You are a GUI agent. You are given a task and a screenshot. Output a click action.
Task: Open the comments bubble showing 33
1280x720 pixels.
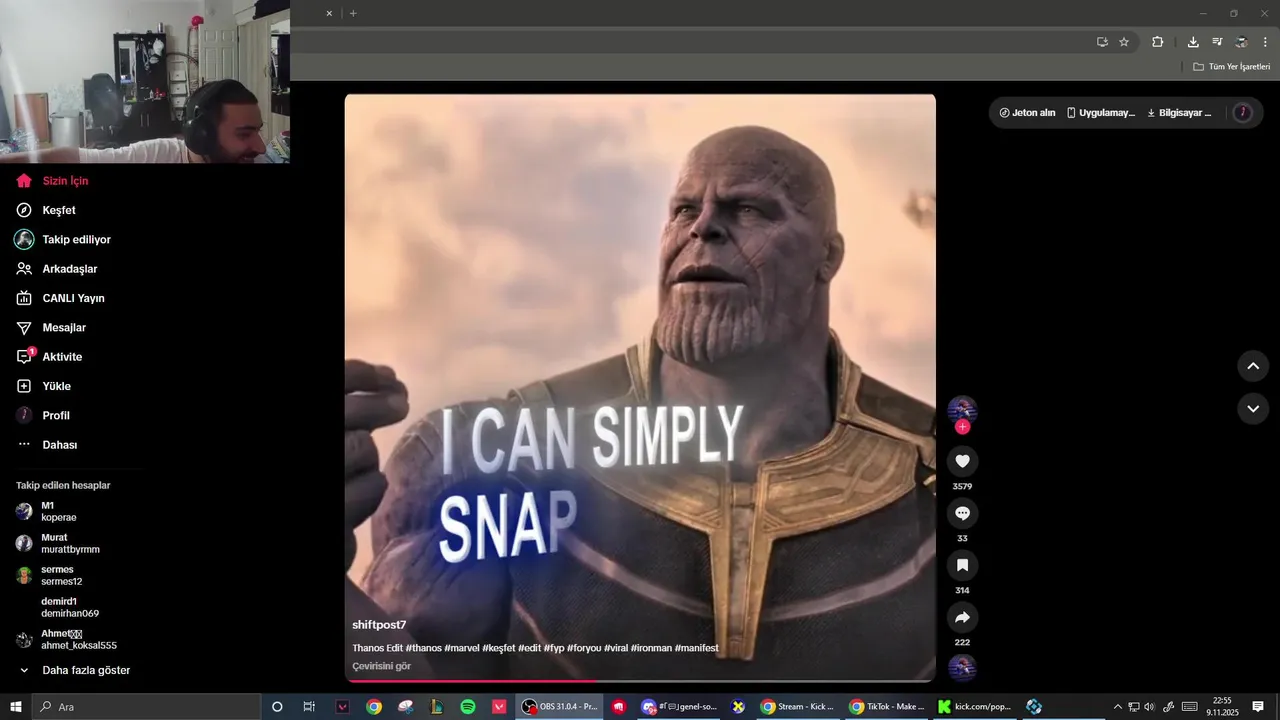[x=962, y=513]
